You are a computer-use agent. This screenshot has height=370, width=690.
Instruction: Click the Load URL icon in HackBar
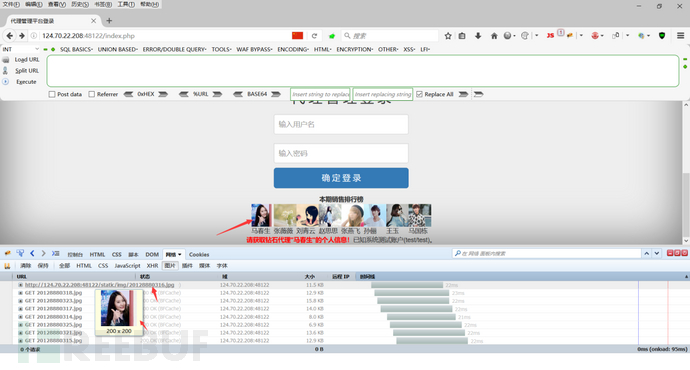[6, 59]
